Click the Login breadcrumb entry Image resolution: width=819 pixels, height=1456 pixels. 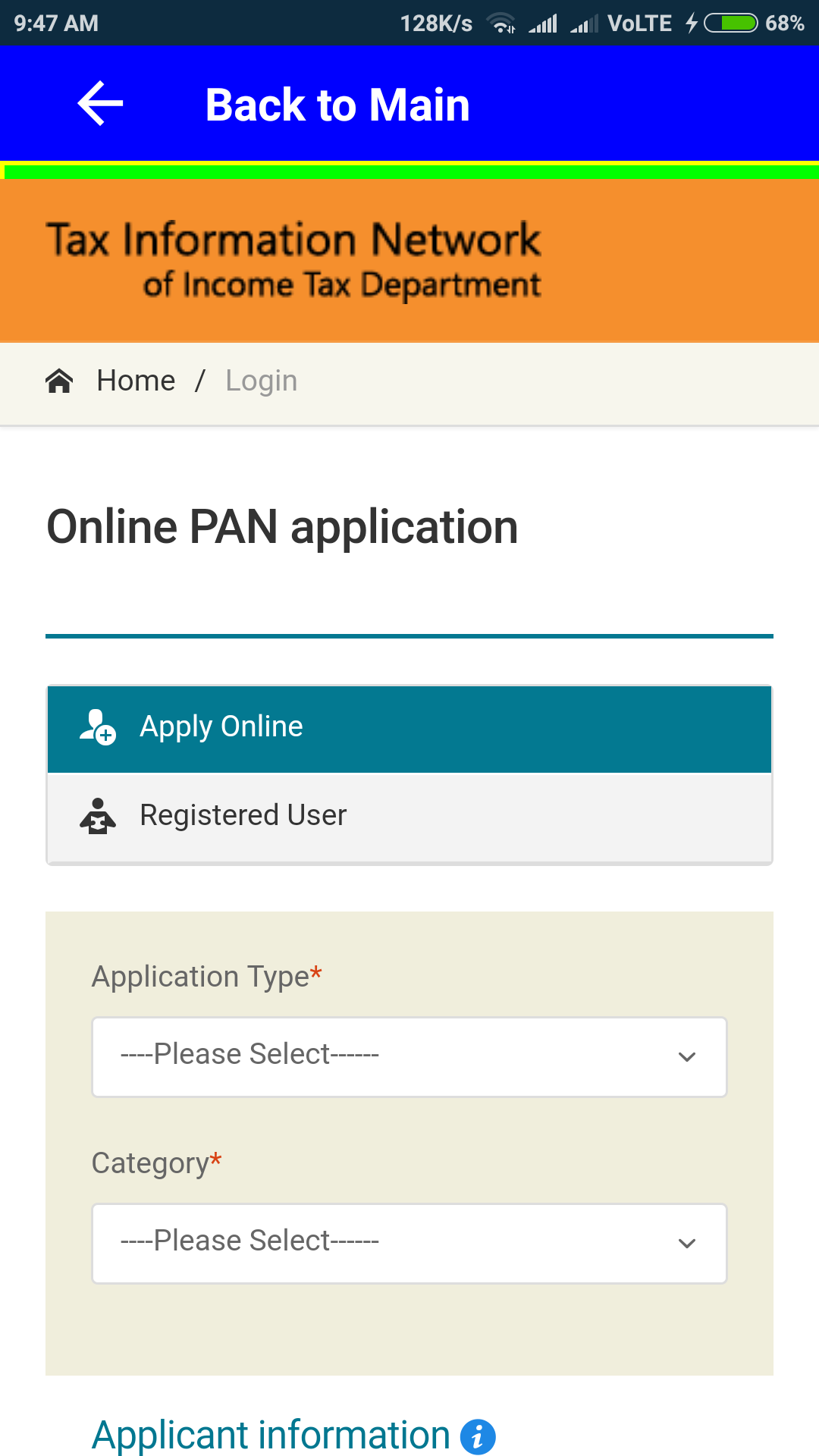[261, 380]
